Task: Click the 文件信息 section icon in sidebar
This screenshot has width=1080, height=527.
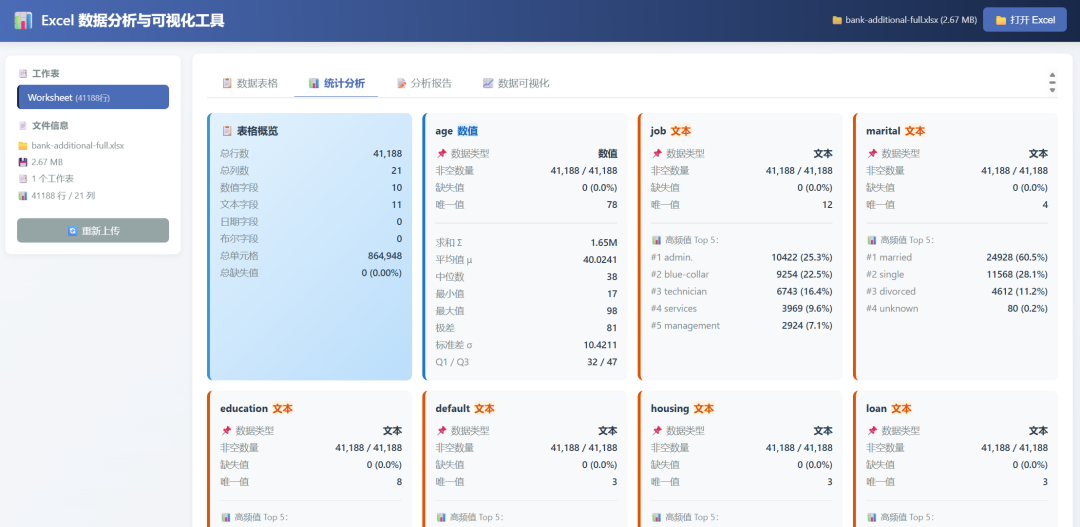Action: coord(23,126)
